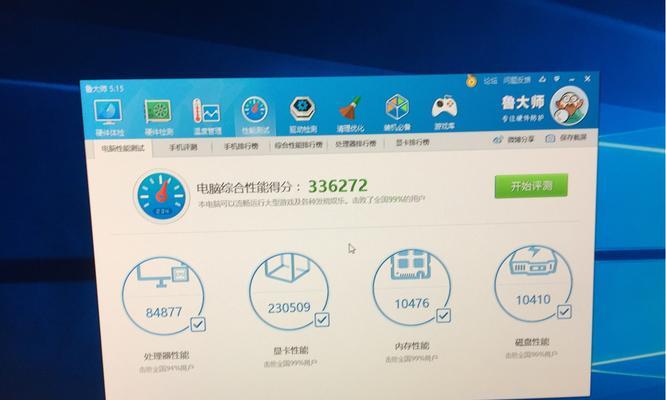666x400 pixels.
Task: Open the 硬件检测 hardware detection icon
Action: pos(158,112)
